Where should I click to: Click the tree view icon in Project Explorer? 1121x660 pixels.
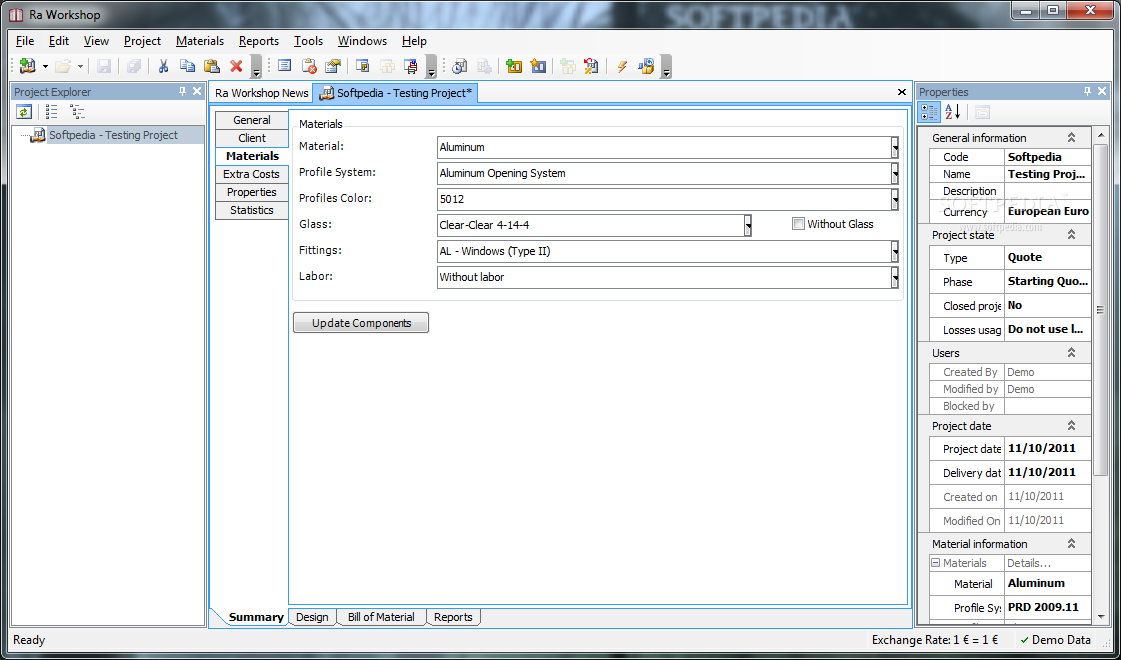click(x=77, y=112)
